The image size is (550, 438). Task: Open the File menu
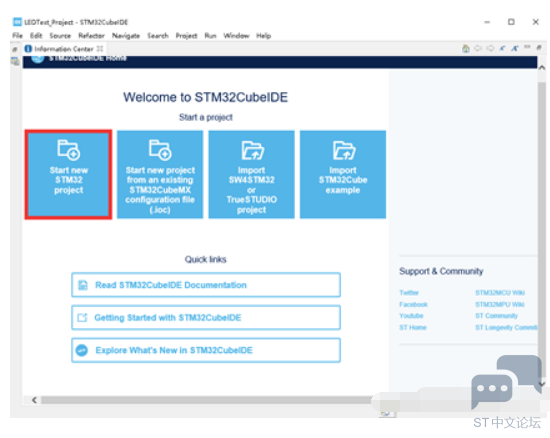18,35
